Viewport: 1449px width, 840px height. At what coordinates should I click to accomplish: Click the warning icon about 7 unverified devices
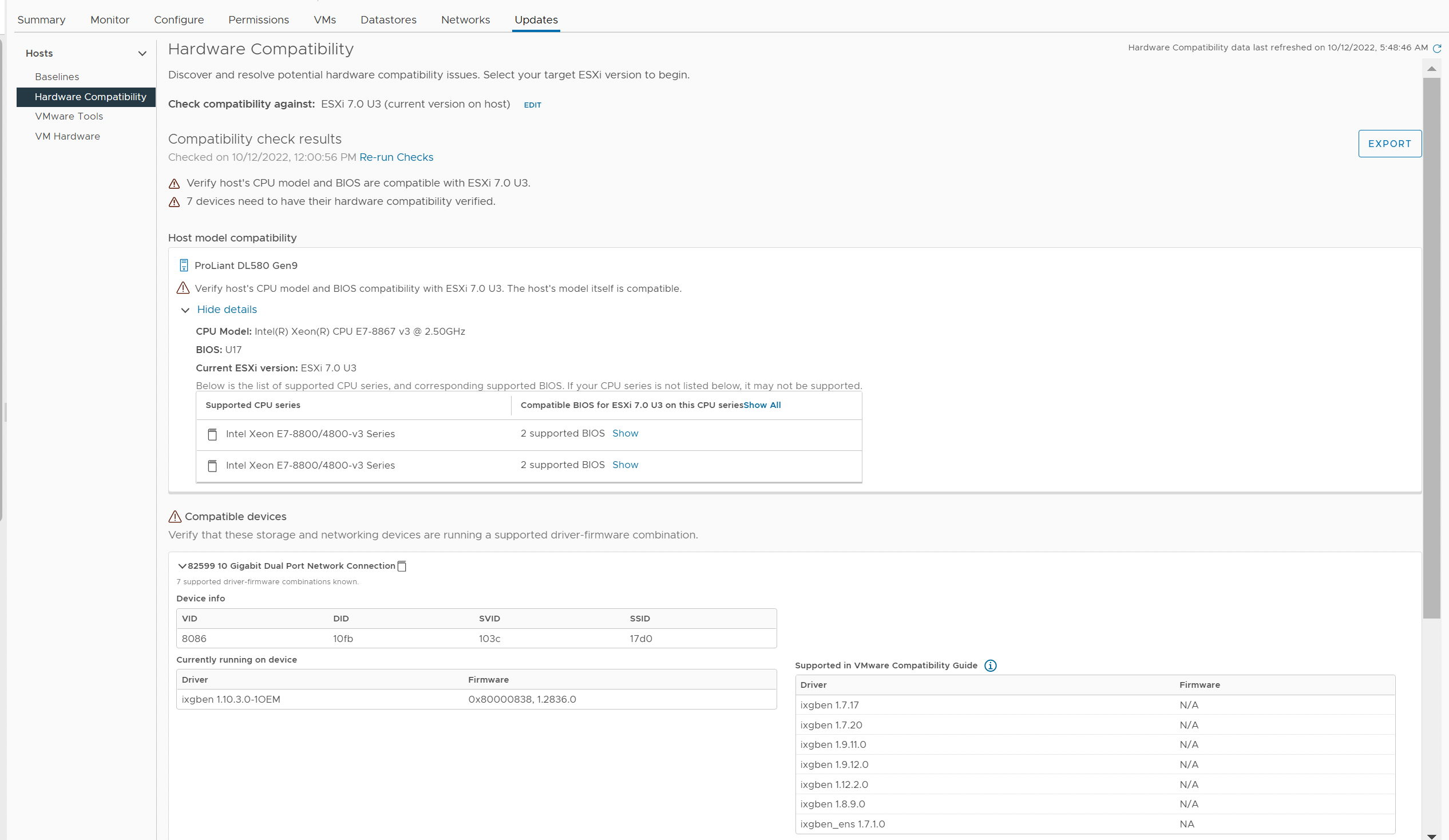pyautogui.click(x=174, y=202)
